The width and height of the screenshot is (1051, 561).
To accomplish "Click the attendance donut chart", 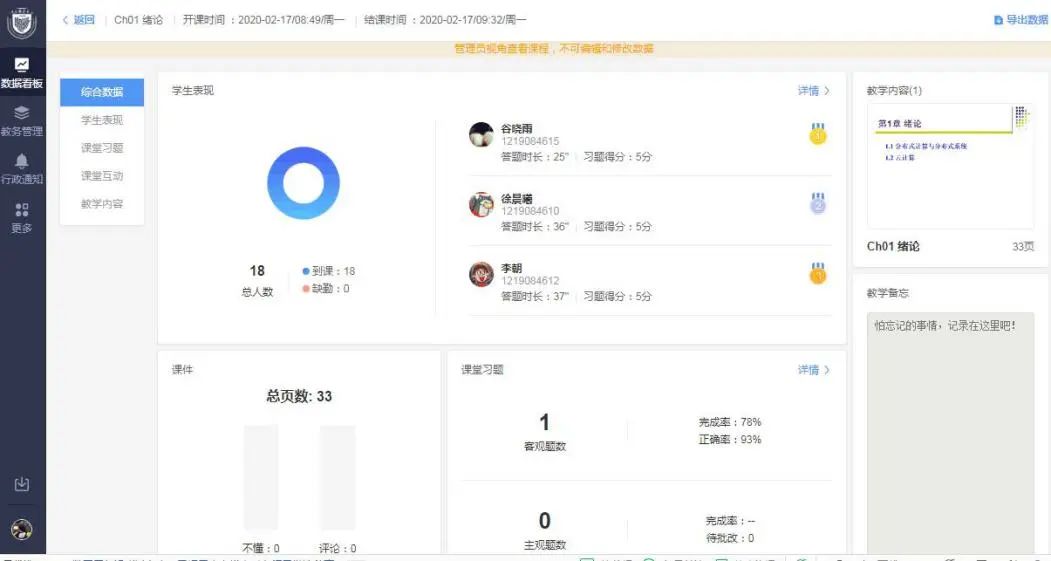I will coord(303,183).
